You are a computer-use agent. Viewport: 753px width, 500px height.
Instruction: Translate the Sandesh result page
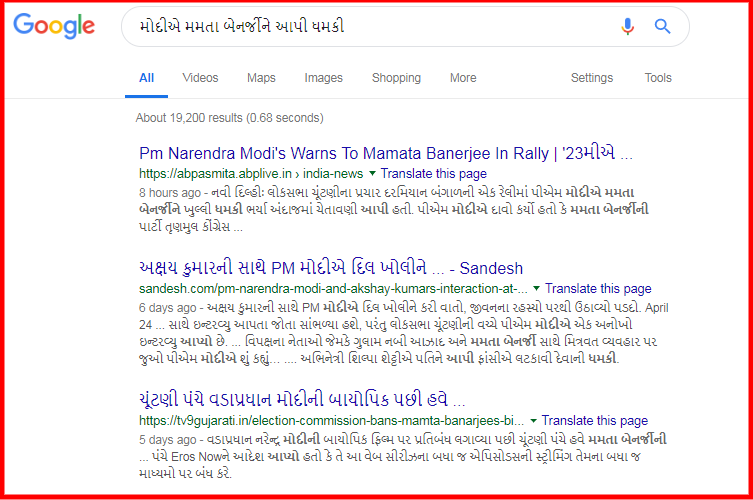pyautogui.click(x=598, y=289)
